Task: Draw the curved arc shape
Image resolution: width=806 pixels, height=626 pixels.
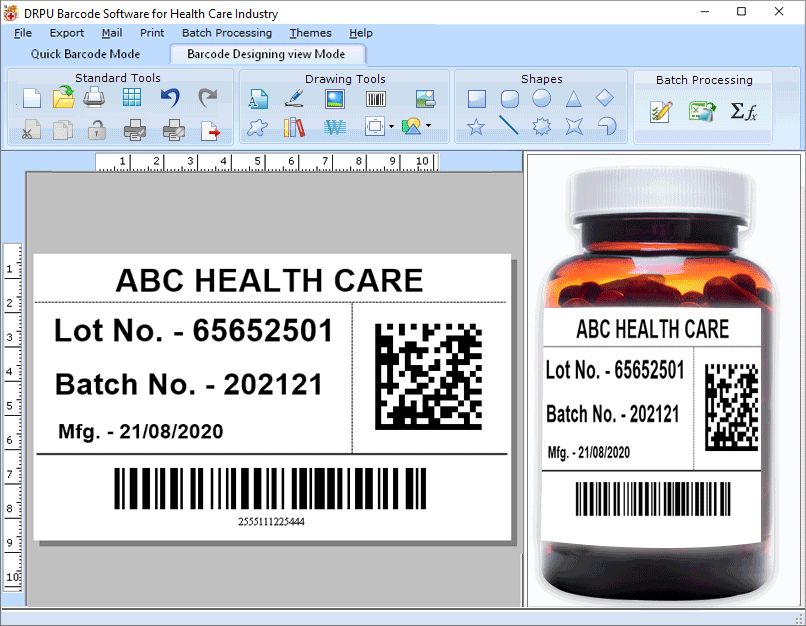Action: pyautogui.click(x=607, y=125)
